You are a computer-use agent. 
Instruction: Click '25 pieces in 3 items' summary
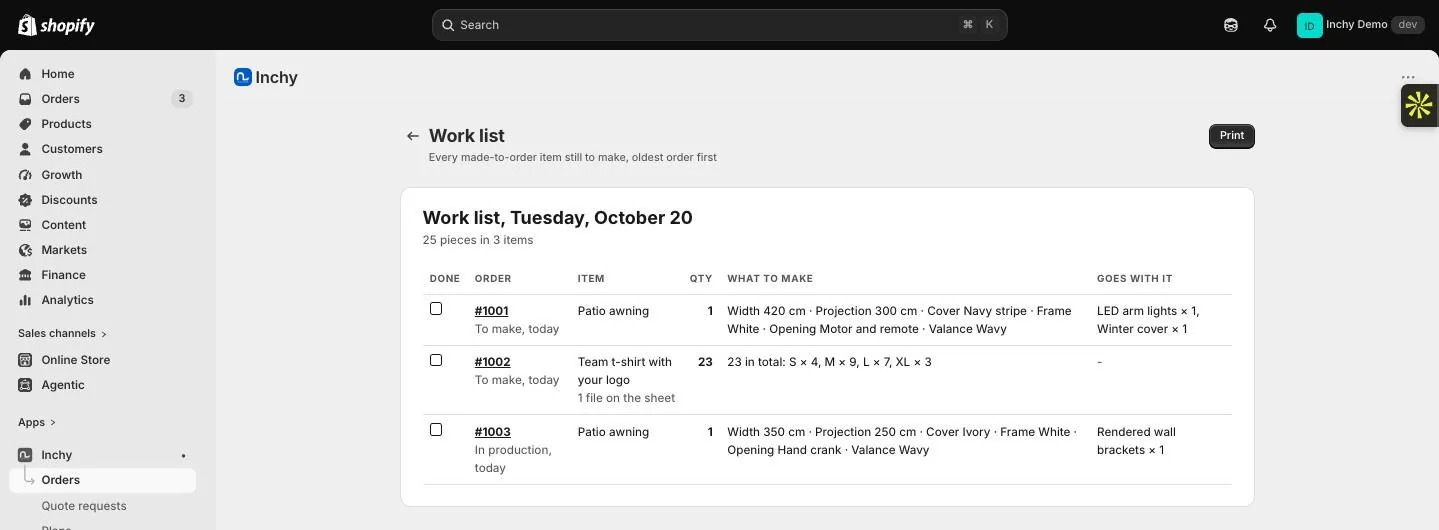478,240
